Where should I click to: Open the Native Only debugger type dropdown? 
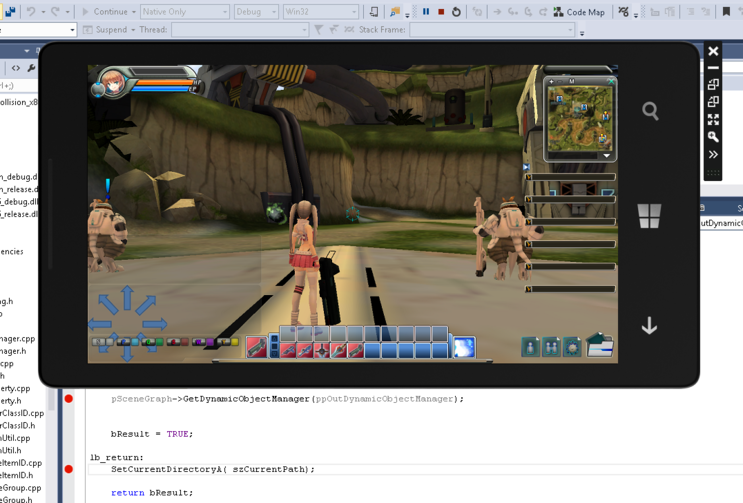tap(184, 12)
